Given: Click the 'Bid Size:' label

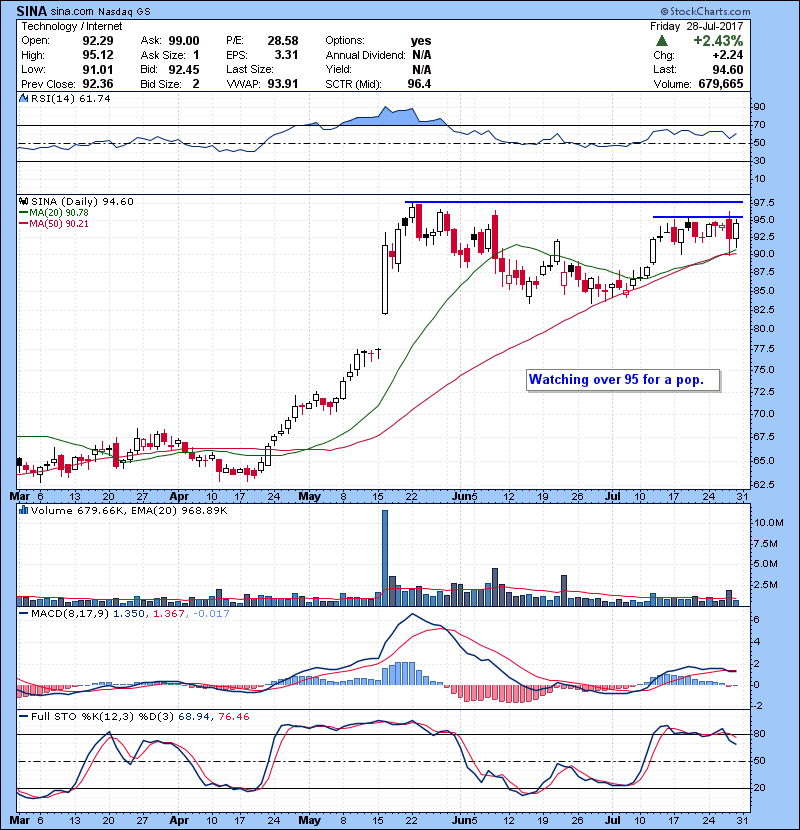Looking at the screenshot, I should click(160, 84).
